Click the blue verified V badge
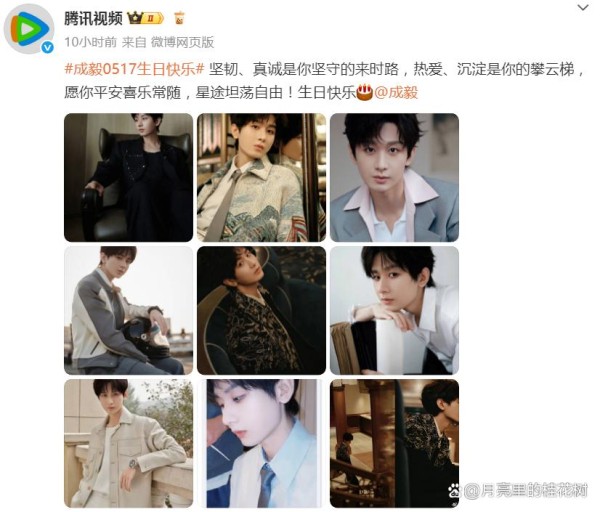This screenshot has width=600, height=512. [x=47, y=47]
